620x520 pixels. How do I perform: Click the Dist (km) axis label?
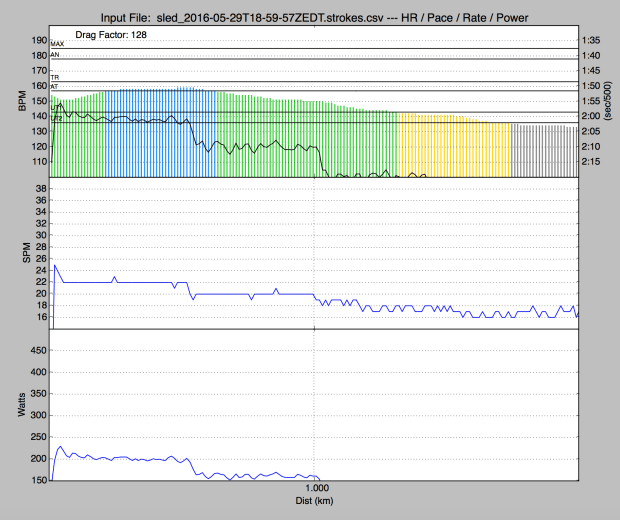314,500
